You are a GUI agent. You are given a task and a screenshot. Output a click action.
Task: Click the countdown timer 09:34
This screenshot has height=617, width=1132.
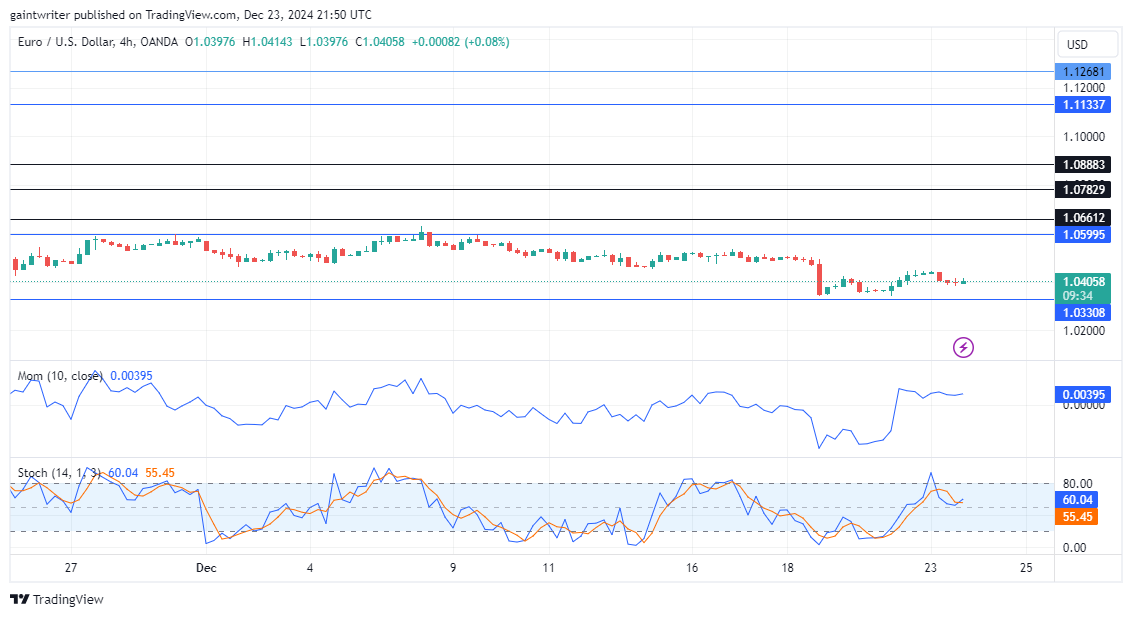[1077, 296]
